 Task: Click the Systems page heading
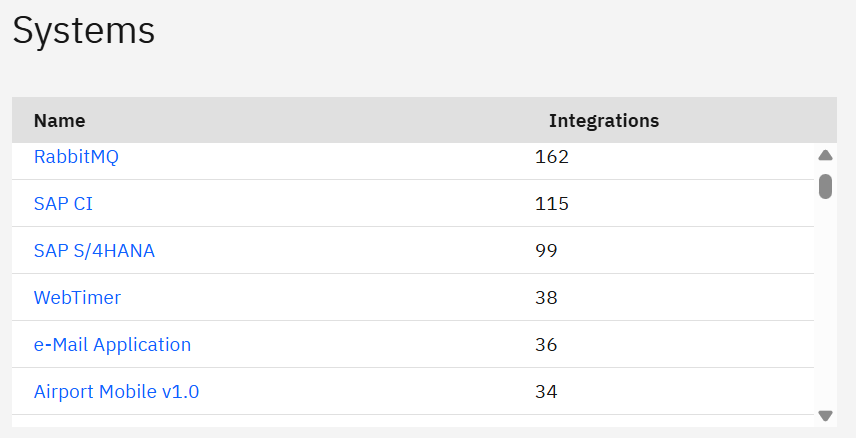pos(84,30)
